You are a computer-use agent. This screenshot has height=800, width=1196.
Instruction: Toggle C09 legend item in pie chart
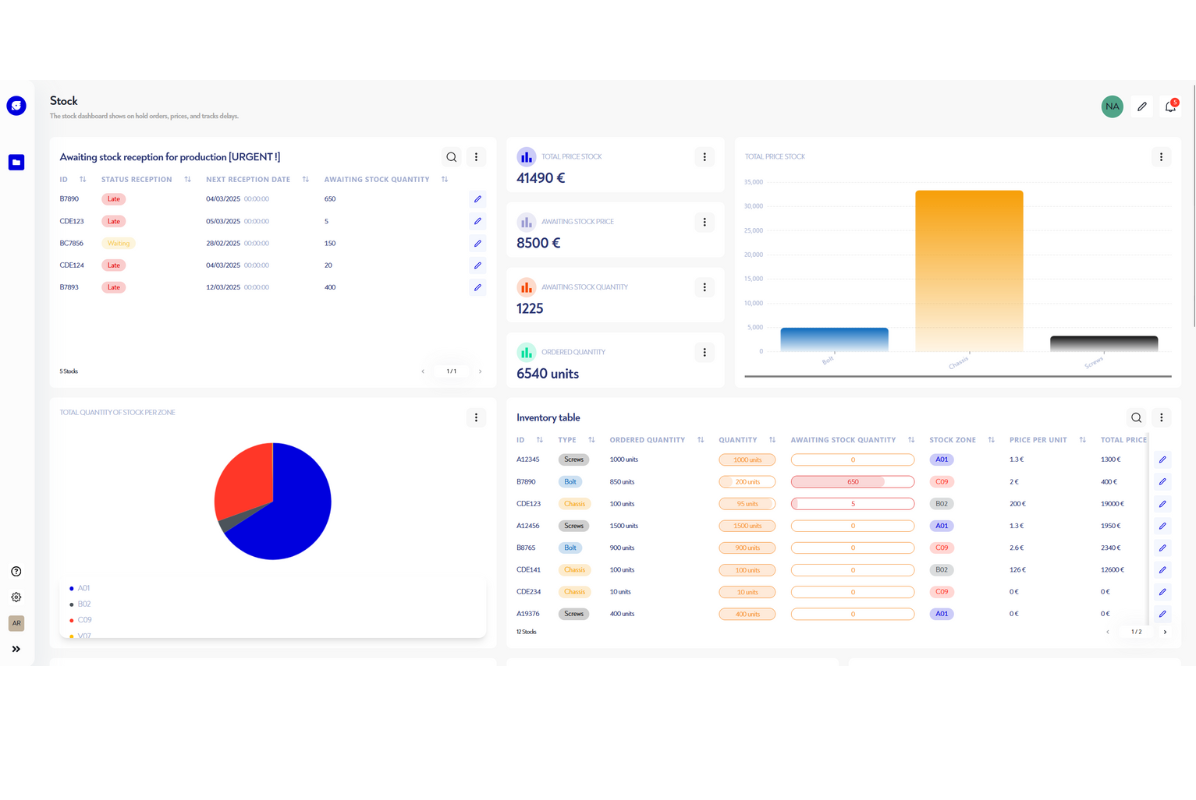pos(84,620)
